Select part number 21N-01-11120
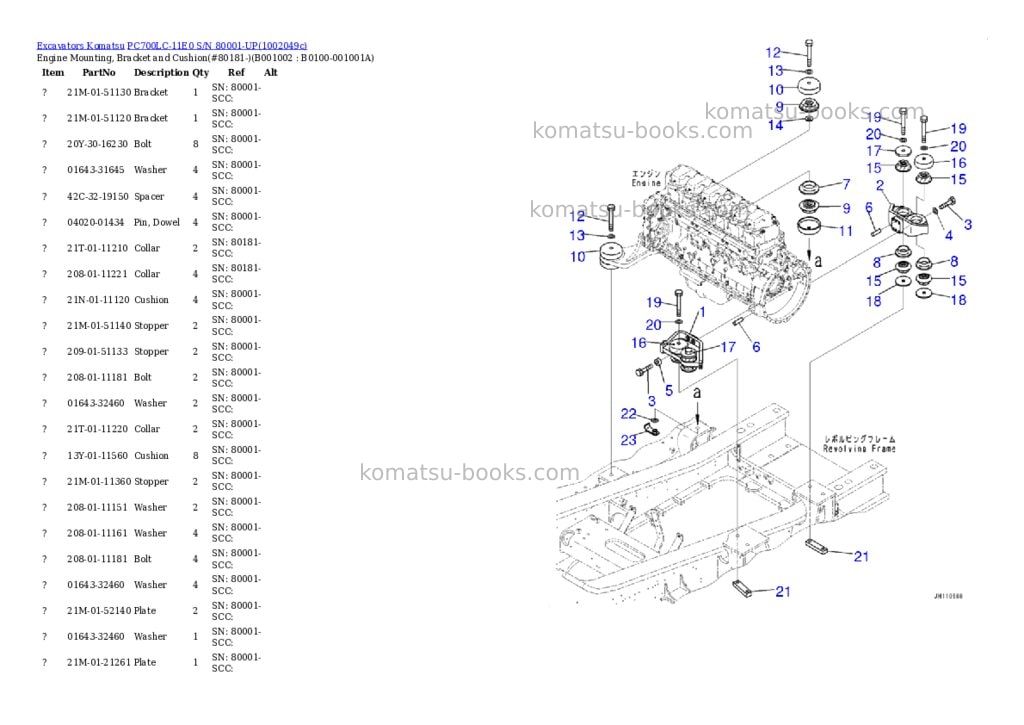The height and width of the screenshot is (725, 1024). click(x=98, y=300)
